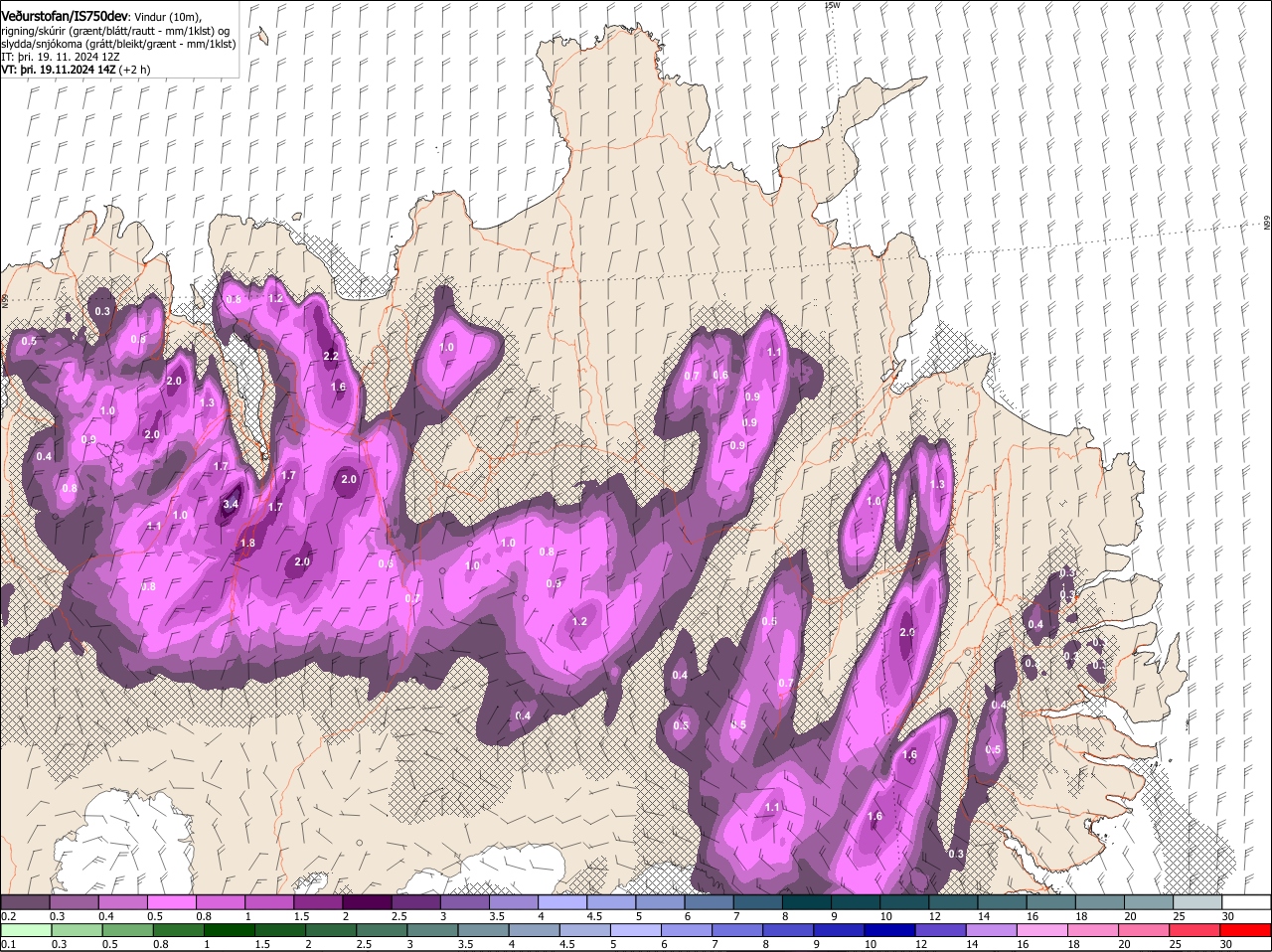Pick upper legend swatch above label 0.2
This screenshot has width=1272, height=952.
click(25, 902)
